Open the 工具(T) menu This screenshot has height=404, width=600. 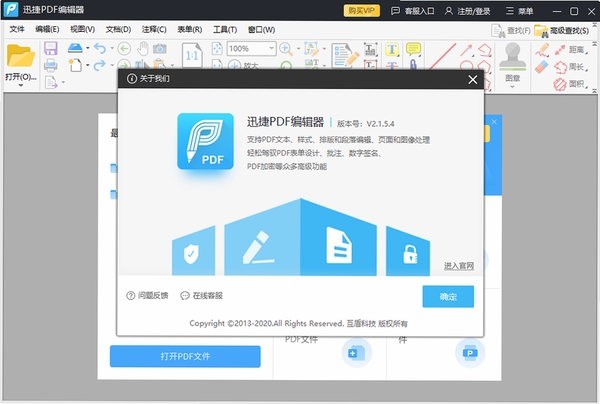pos(225,29)
